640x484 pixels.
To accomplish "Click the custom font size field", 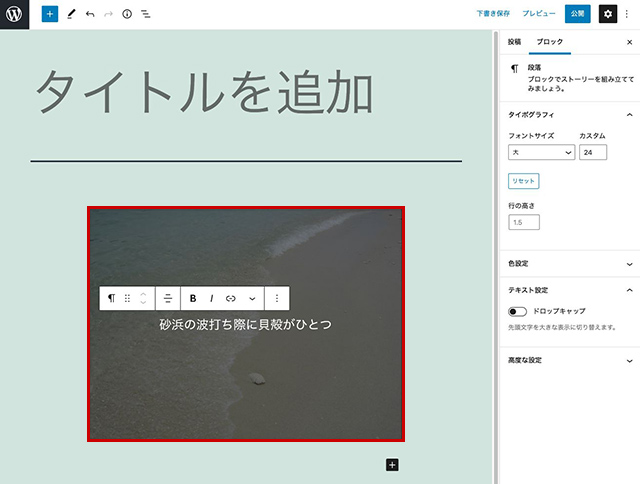I will [x=593, y=152].
